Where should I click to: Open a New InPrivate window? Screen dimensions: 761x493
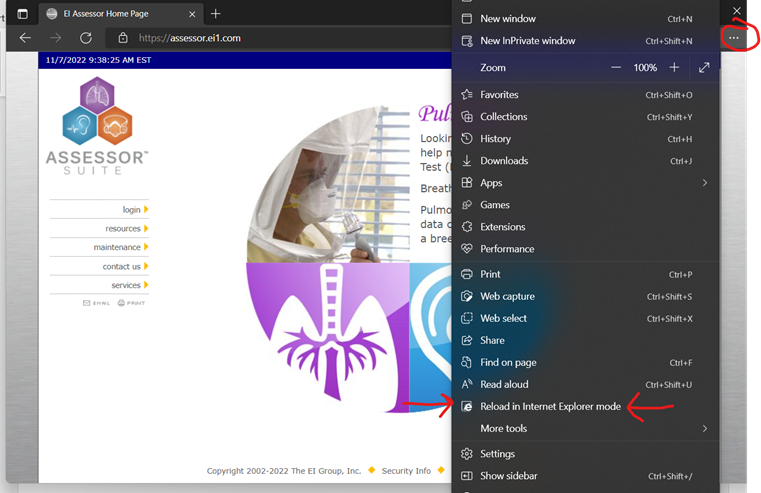pyautogui.click(x=585, y=41)
